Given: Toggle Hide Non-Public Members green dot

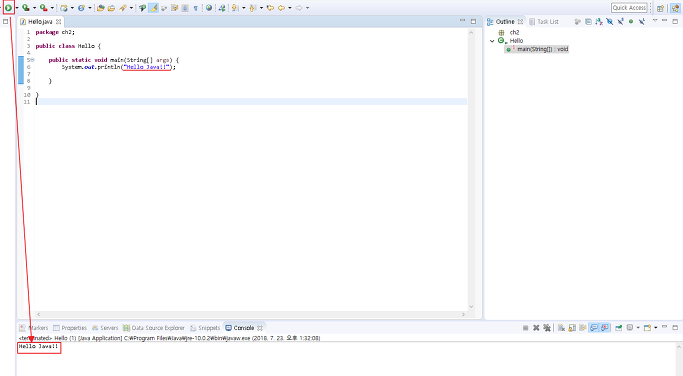Looking at the screenshot, I should 631,21.
